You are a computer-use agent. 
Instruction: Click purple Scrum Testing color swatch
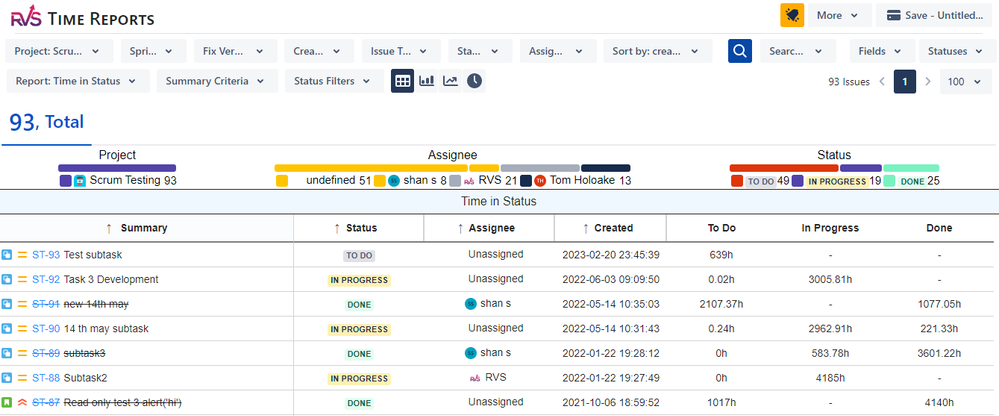click(66, 181)
